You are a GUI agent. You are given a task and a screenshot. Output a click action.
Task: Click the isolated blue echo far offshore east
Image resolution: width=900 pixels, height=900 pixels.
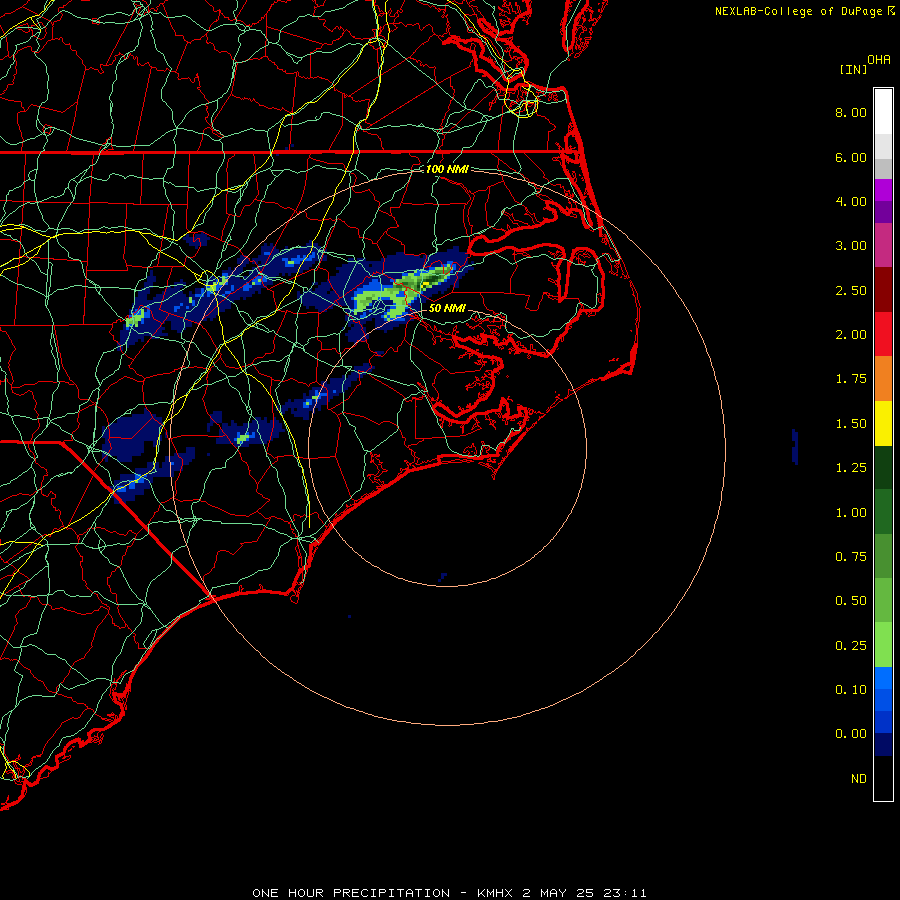click(795, 447)
